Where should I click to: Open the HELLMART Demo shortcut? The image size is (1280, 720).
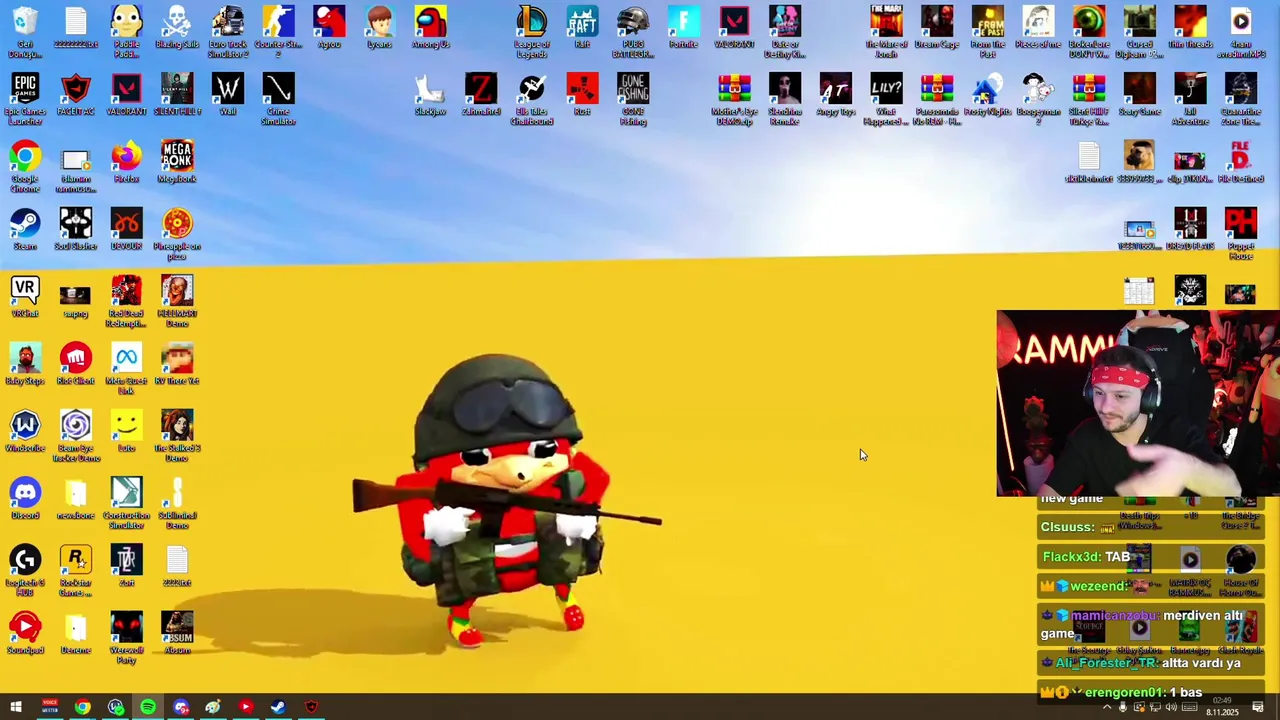coord(177,301)
